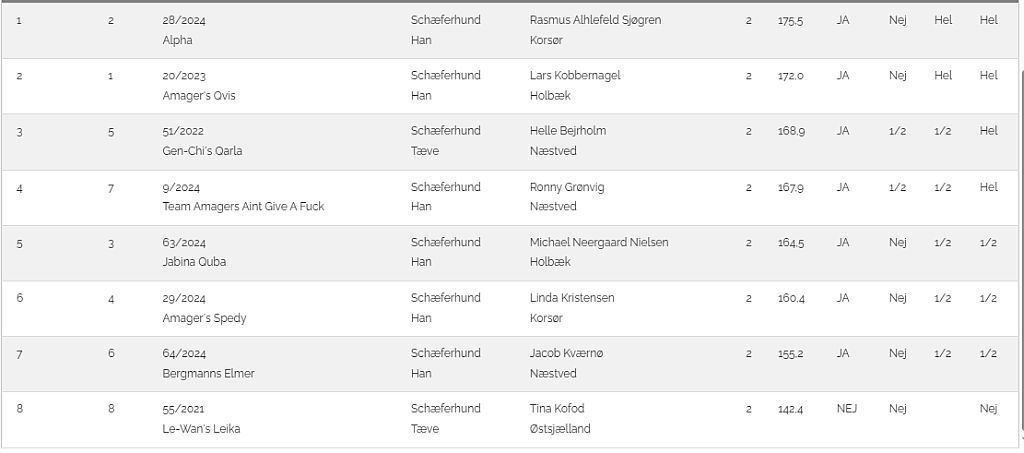Select Jabina Quba dog name
The height and width of the screenshot is (453, 1024).
tap(194, 262)
